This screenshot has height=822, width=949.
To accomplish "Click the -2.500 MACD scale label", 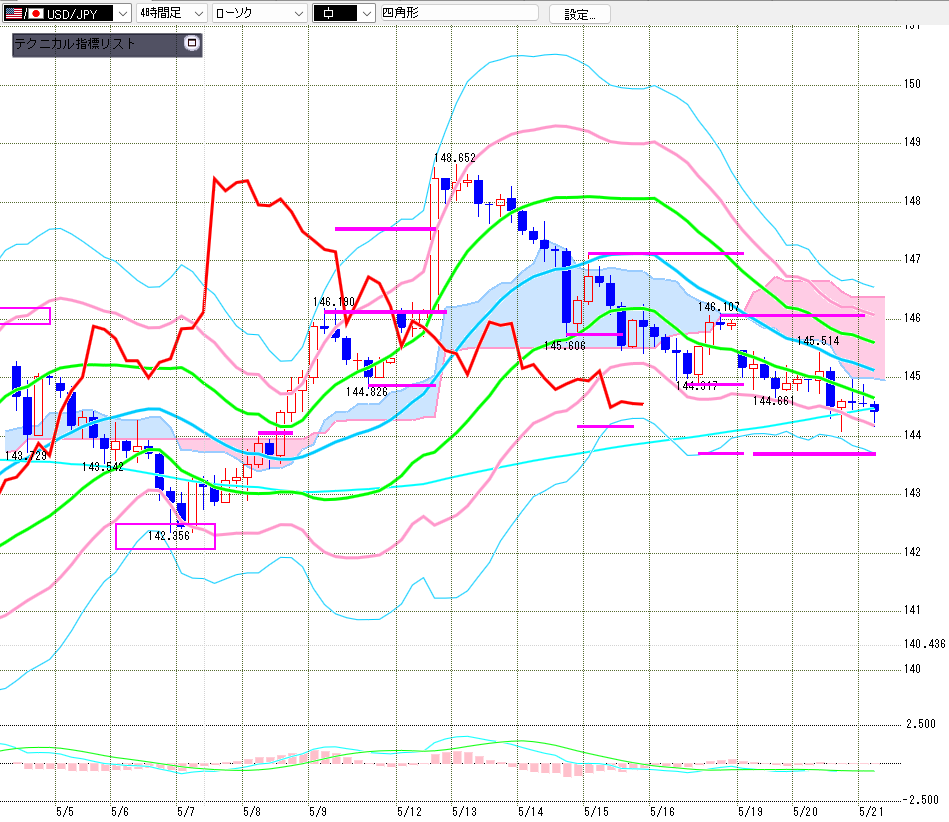I will 921,800.
